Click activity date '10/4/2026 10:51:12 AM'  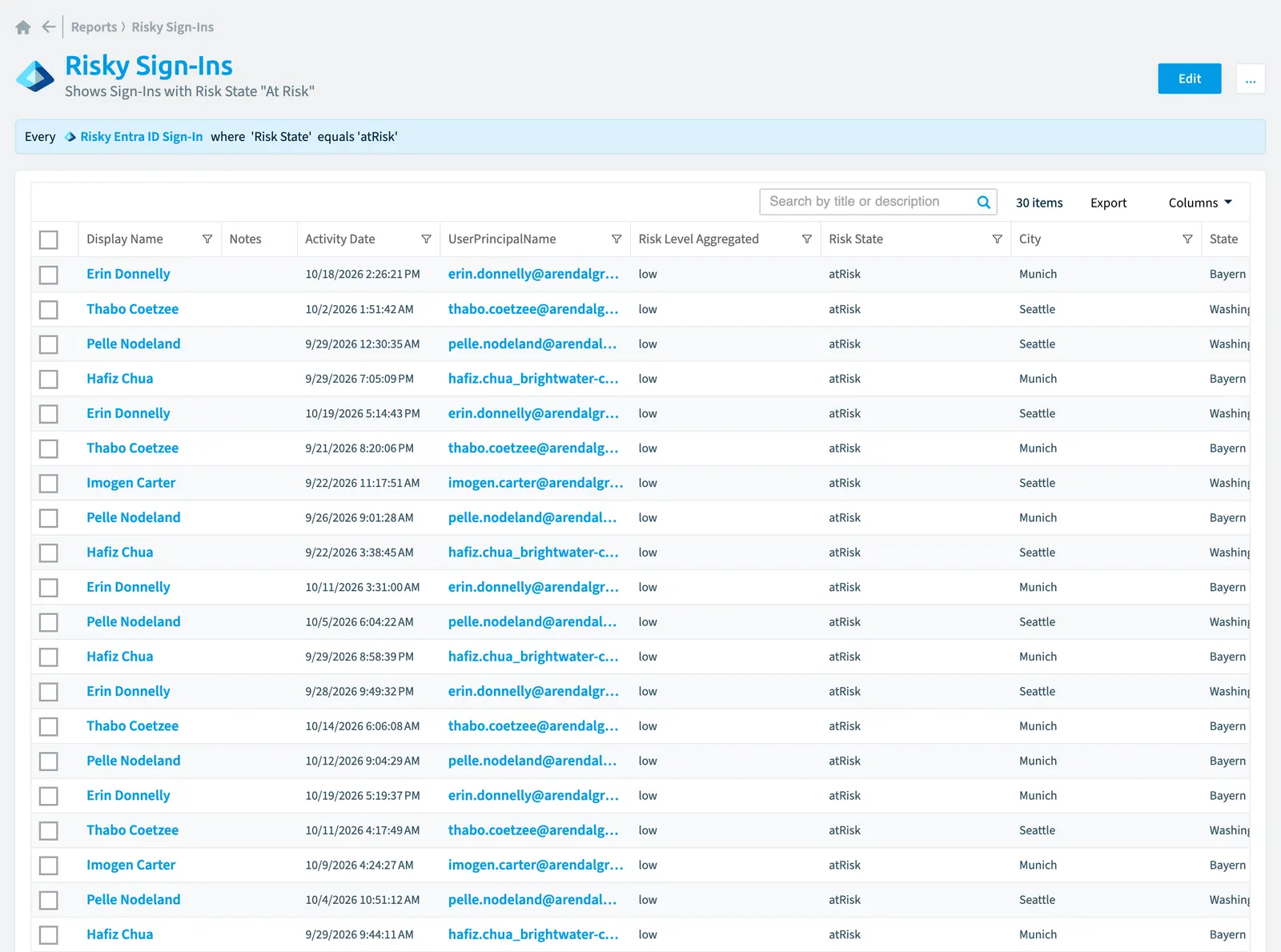point(363,900)
